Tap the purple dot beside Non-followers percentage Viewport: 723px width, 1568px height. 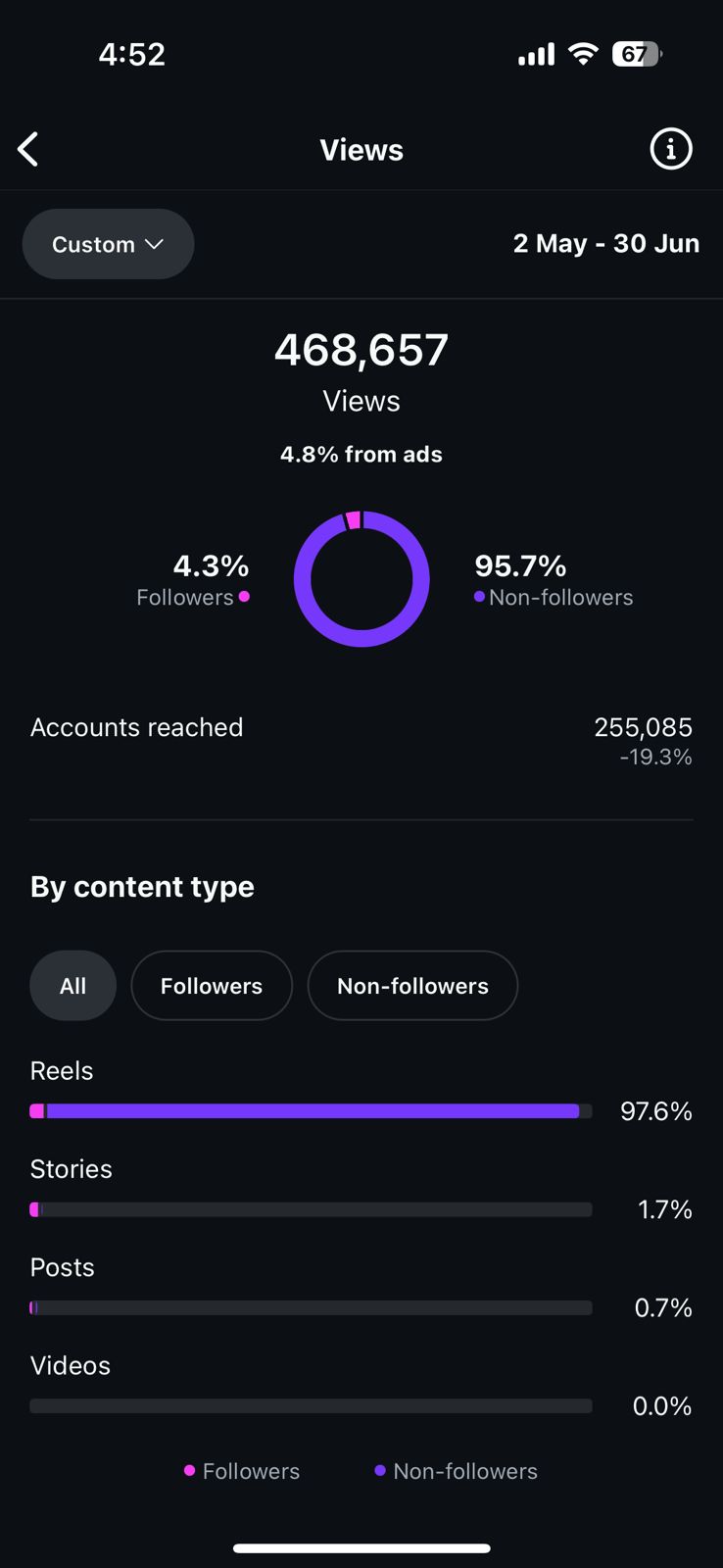[479, 596]
